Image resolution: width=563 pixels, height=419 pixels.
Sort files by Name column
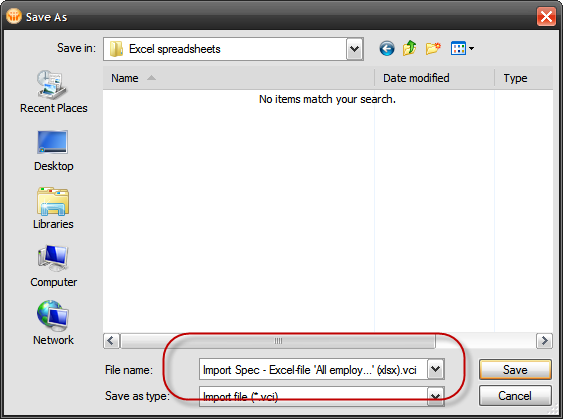238,78
